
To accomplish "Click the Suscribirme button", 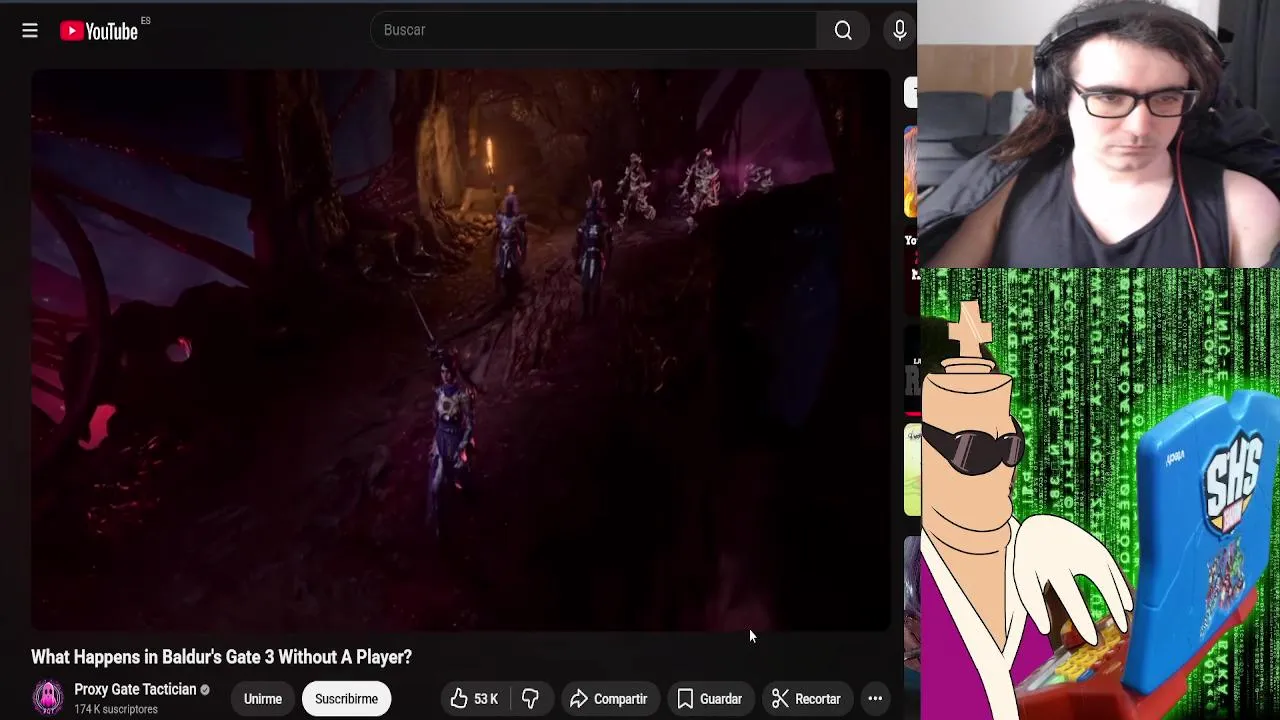I will pyautogui.click(x=346, y=699).
